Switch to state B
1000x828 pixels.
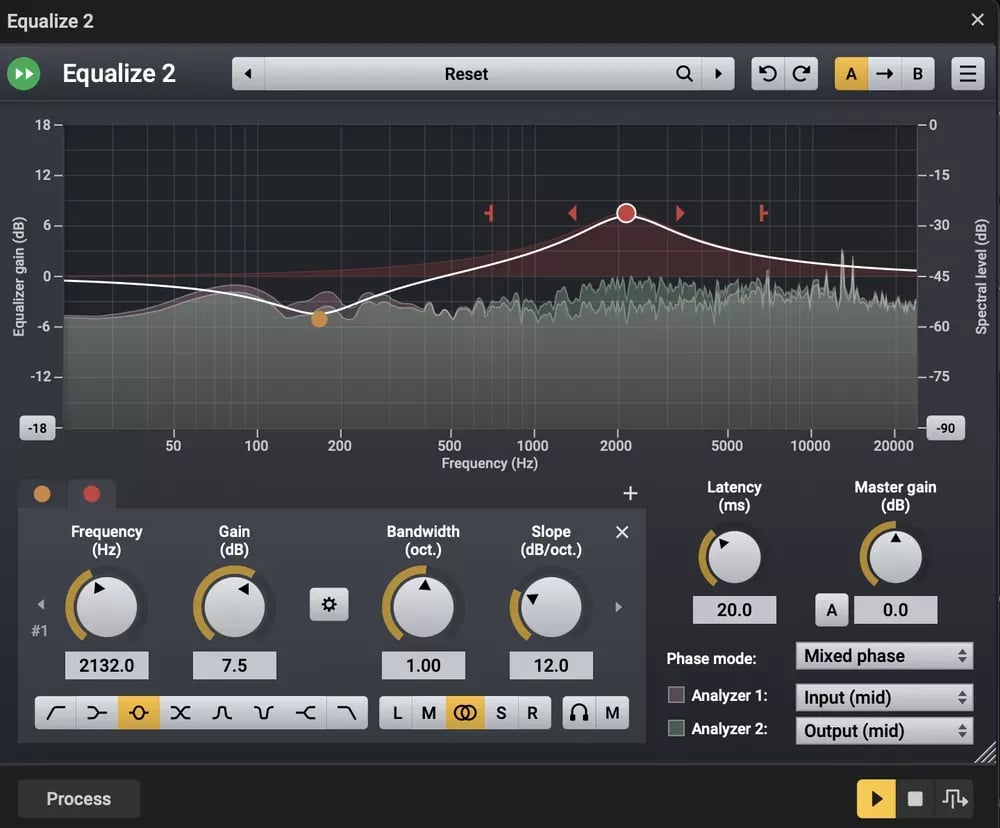pyautogui.click(x=918, y=74)
